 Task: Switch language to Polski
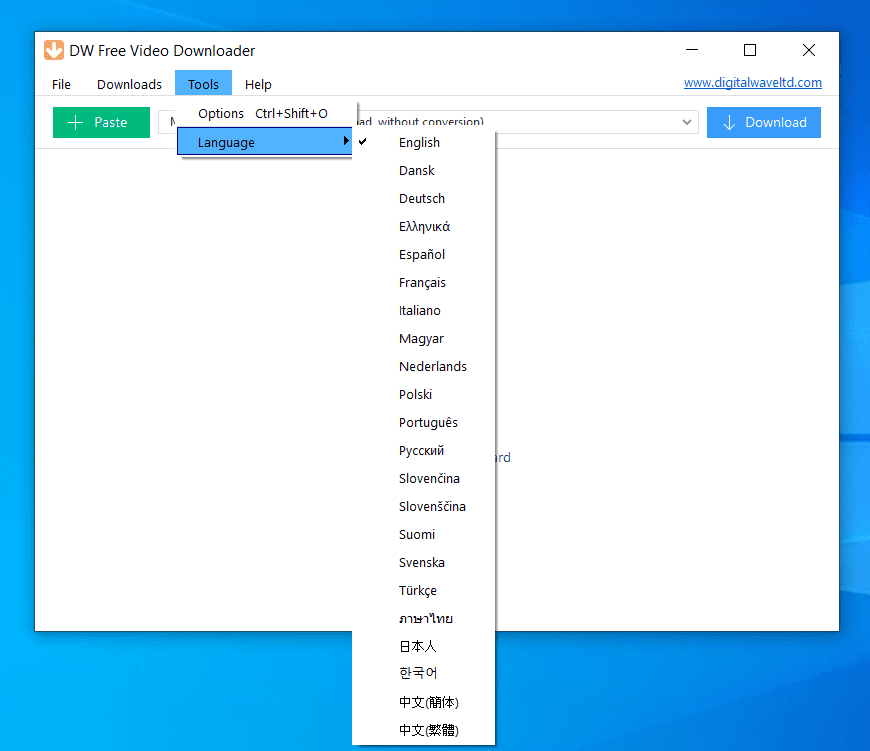423,394
